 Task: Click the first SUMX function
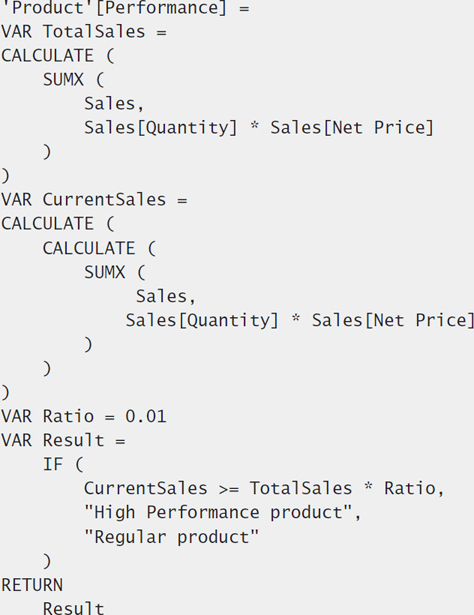63,80
